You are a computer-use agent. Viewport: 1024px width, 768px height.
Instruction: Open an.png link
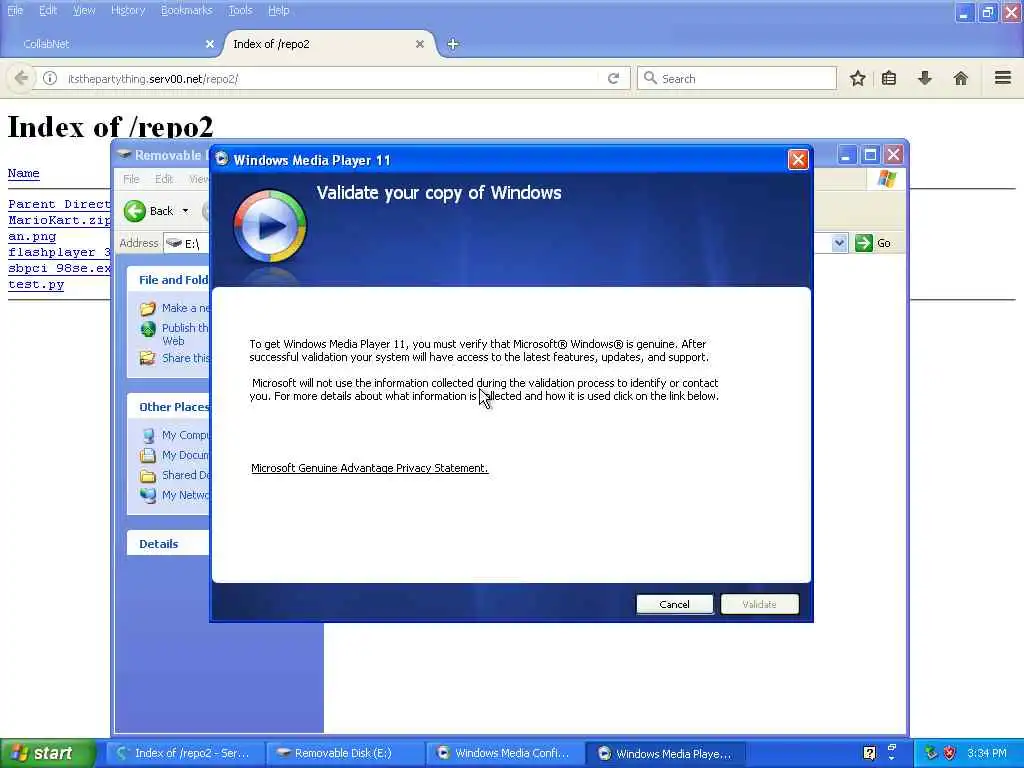(32, 236)
